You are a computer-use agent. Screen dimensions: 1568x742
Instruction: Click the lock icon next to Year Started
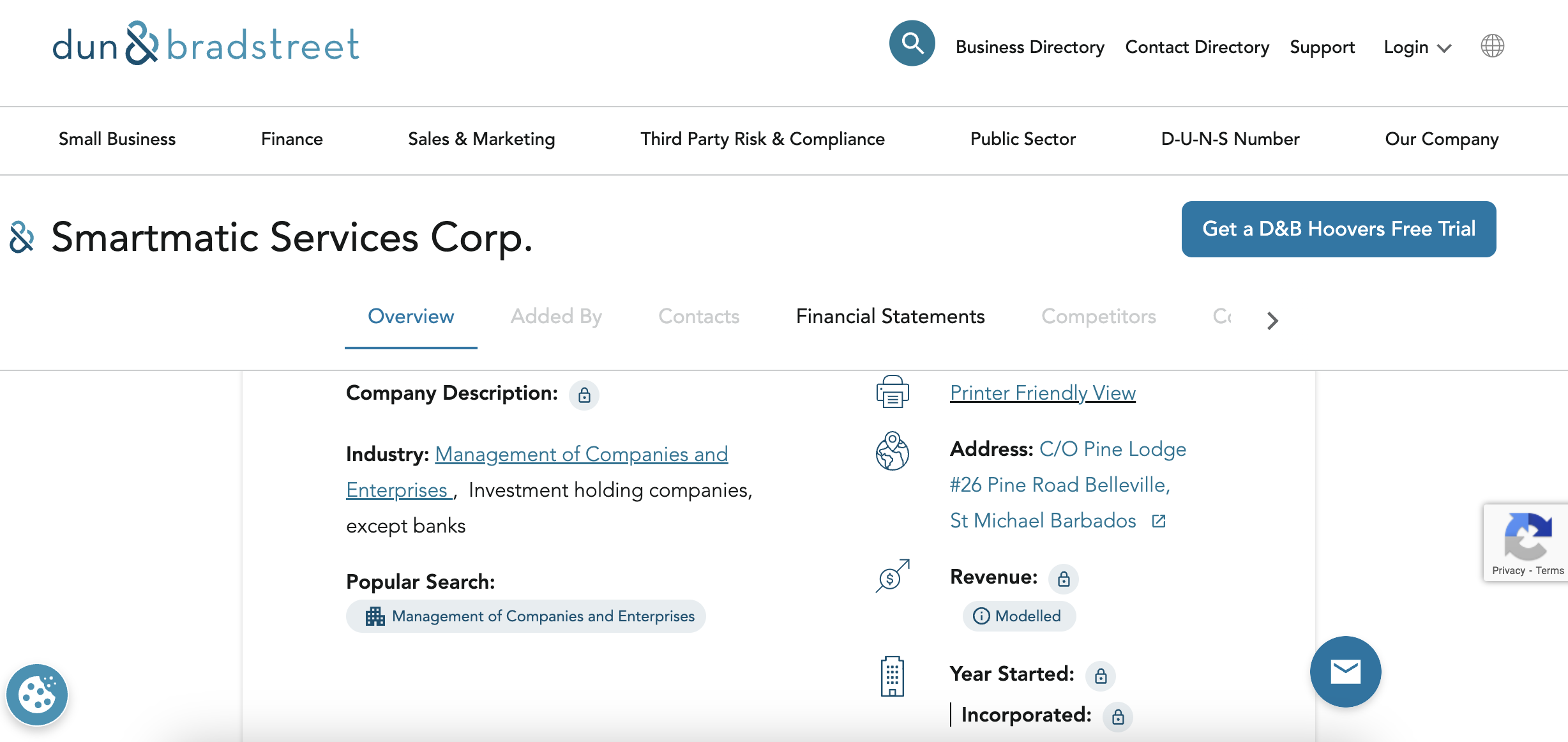point(1101,676)
